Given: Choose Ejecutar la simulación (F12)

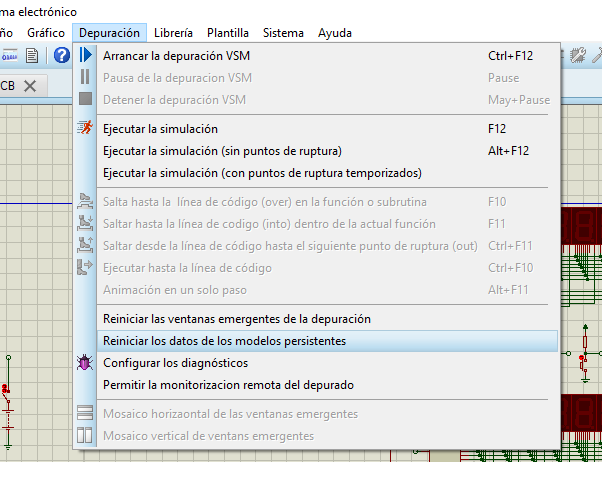Looking at the screenshot, I should 327,129.
